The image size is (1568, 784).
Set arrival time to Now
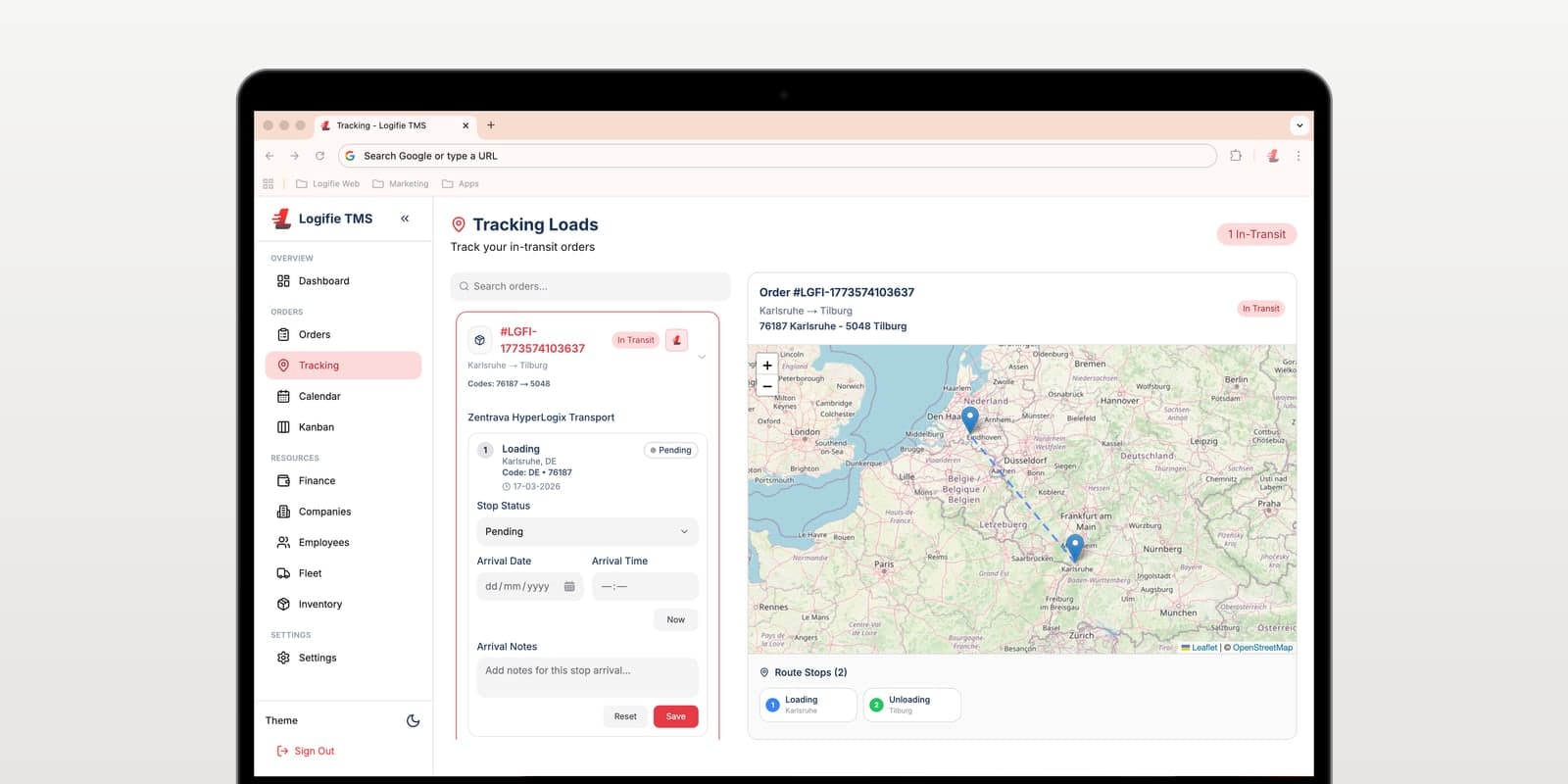pyautogui.click(x=675, y=619)
